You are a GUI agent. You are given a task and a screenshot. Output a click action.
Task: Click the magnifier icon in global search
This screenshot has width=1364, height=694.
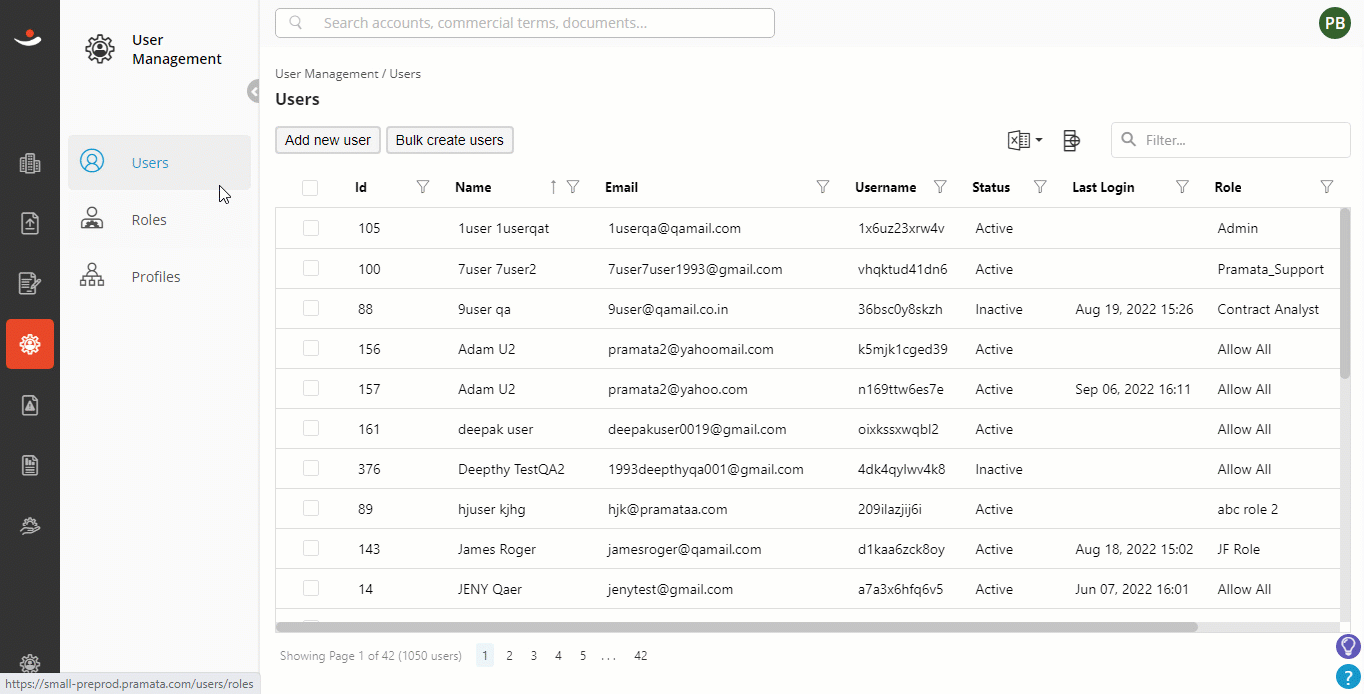click(296, 23)
